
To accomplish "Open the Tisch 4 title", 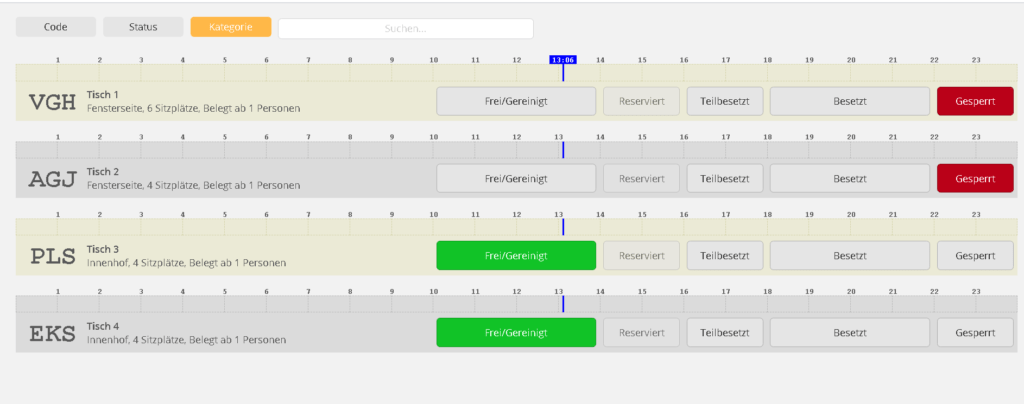I will point(103,326).
